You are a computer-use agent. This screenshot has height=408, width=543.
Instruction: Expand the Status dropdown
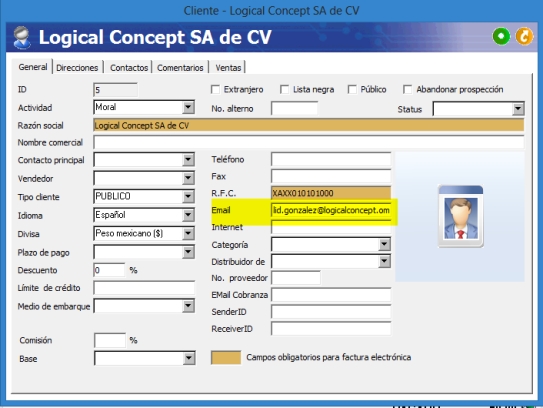[x=518, y=109]
